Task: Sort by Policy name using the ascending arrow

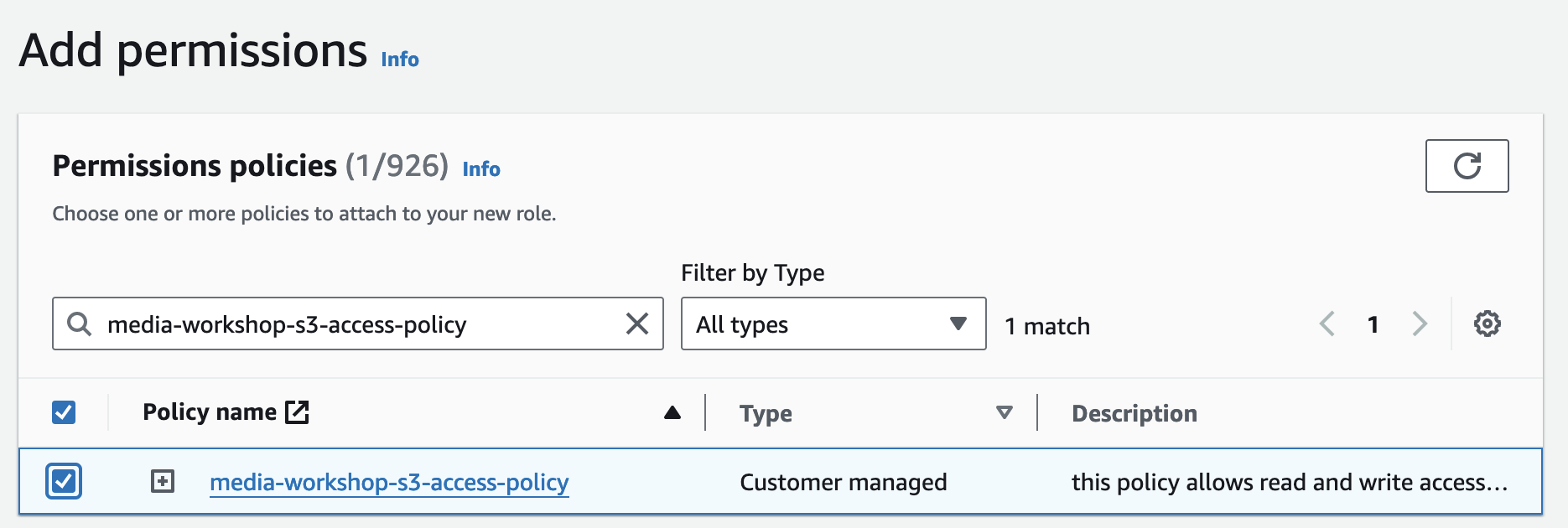Action: click(672, 412)
